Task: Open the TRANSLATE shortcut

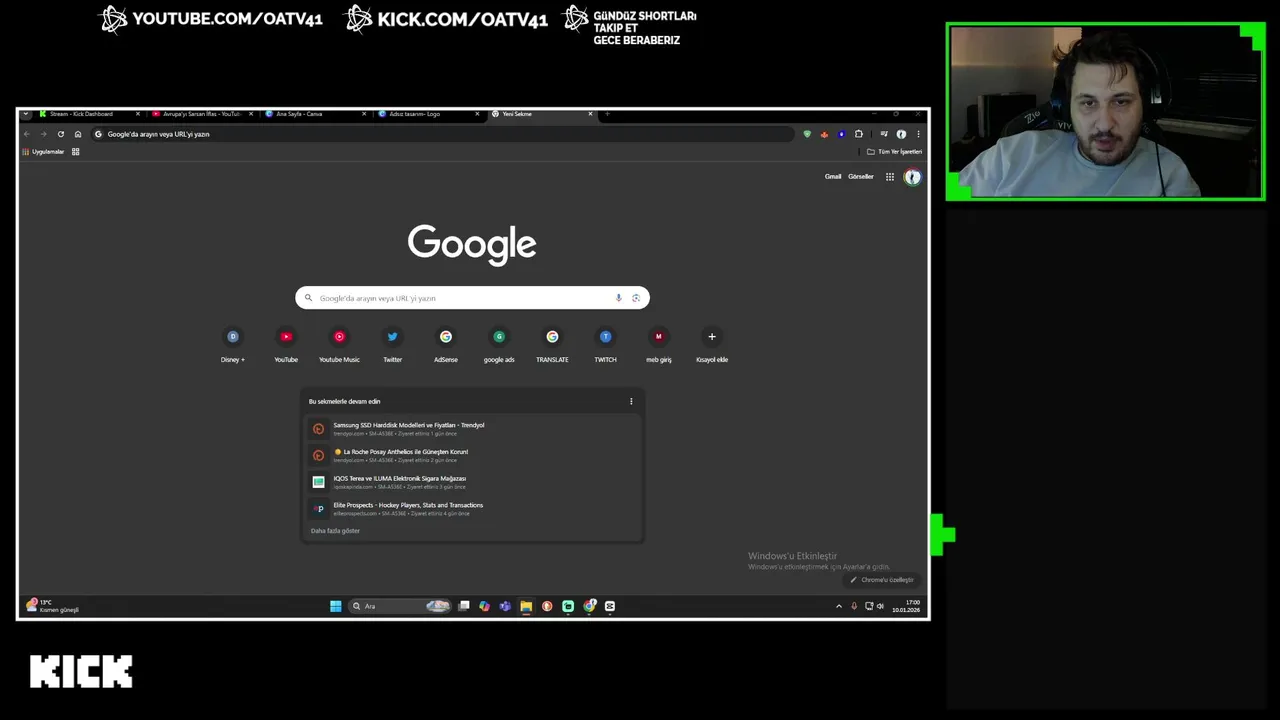Action: click(552, 345)
